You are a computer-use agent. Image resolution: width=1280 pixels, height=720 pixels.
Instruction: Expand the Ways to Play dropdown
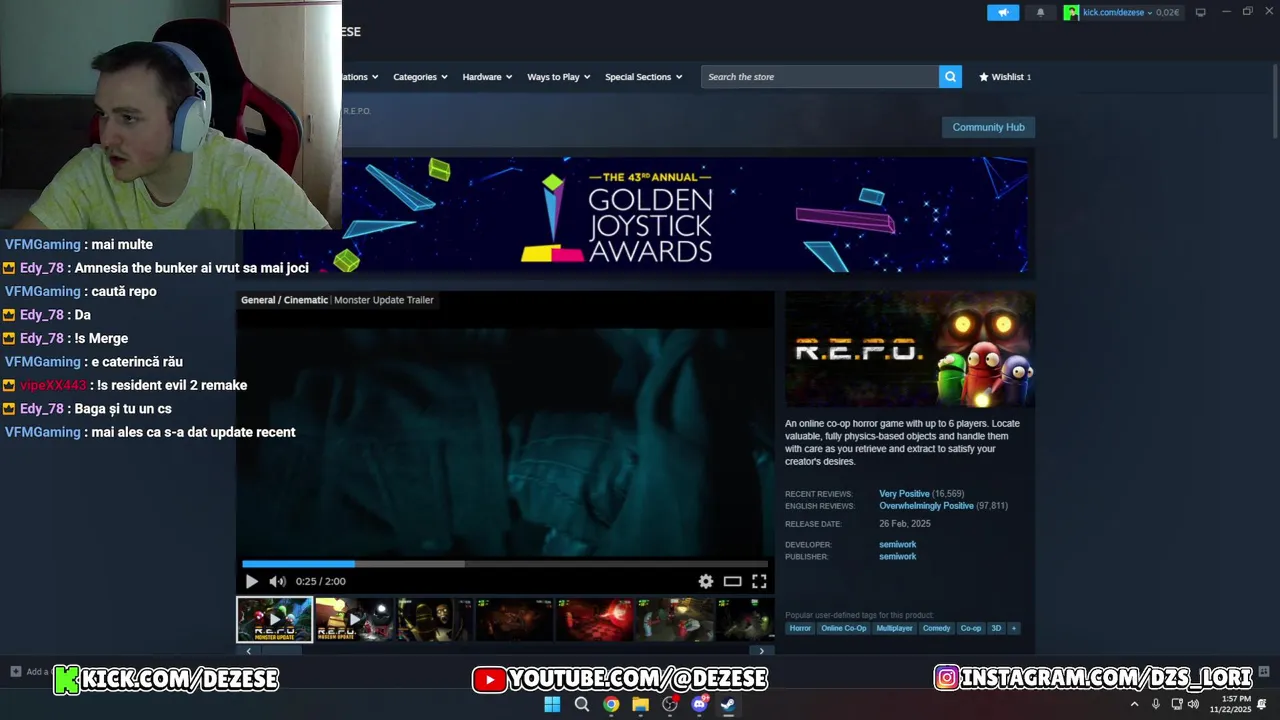pyautogui.click(x=558, y=77)
